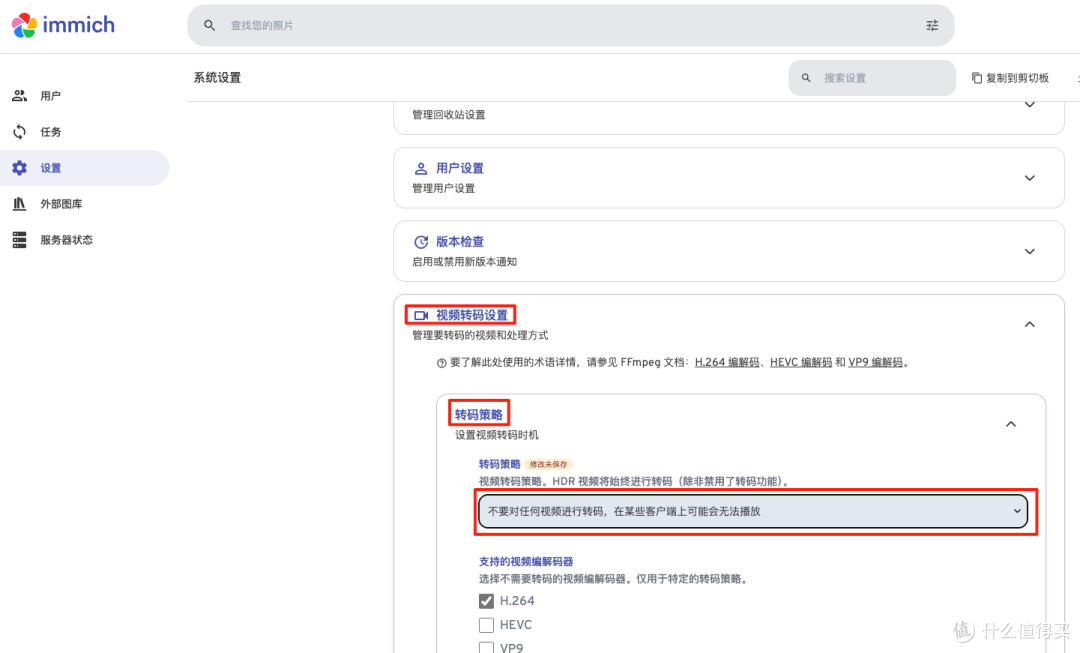Screen dimensions: 1080x653
Task: Click the 支持的视频编解码器 label
Action: 526,561
